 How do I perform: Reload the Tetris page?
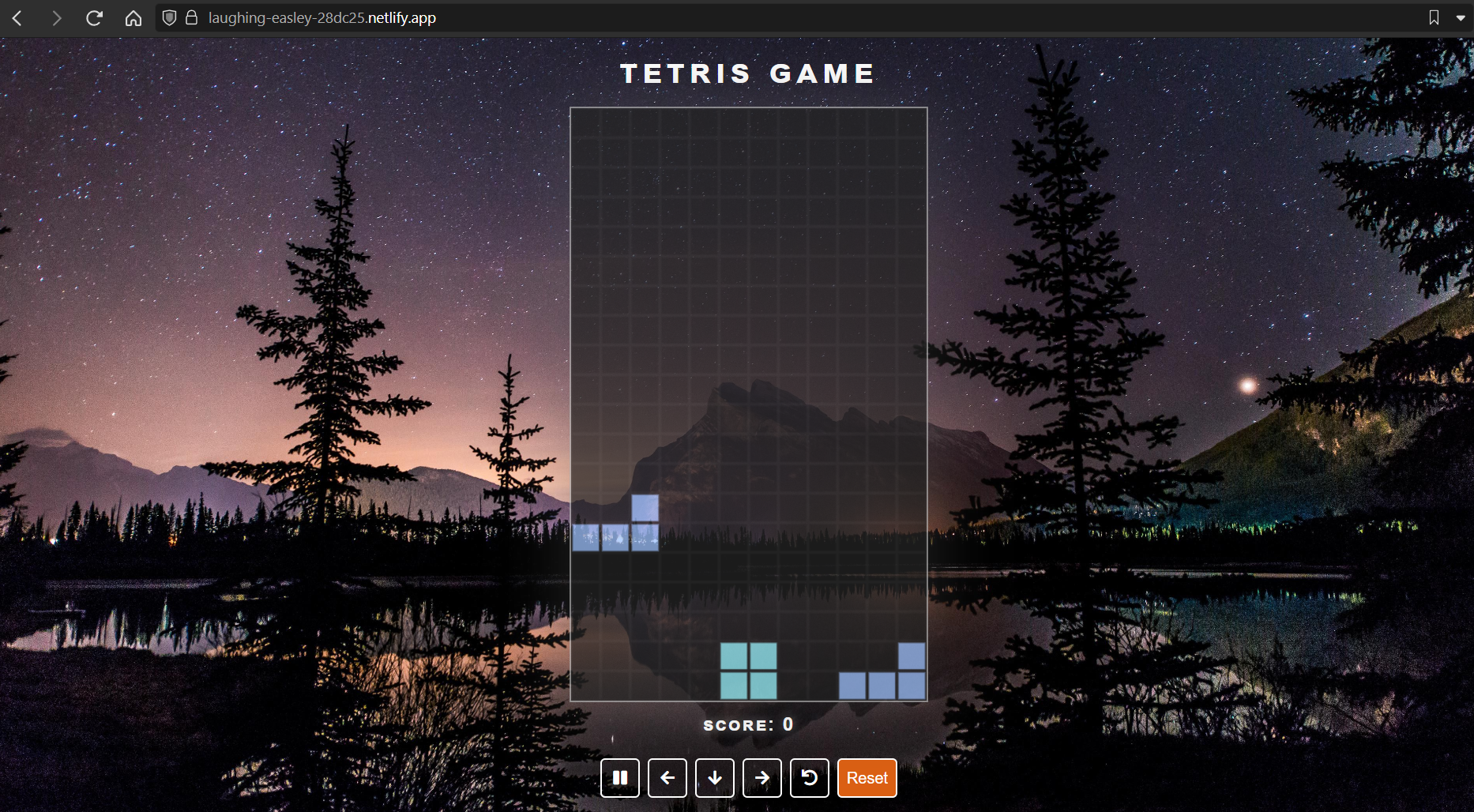pyautogui.click(x=94, y=17)
